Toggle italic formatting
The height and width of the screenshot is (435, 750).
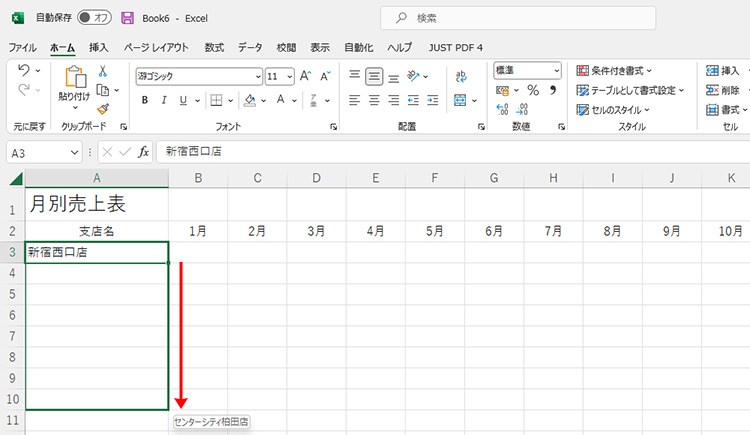163,100
